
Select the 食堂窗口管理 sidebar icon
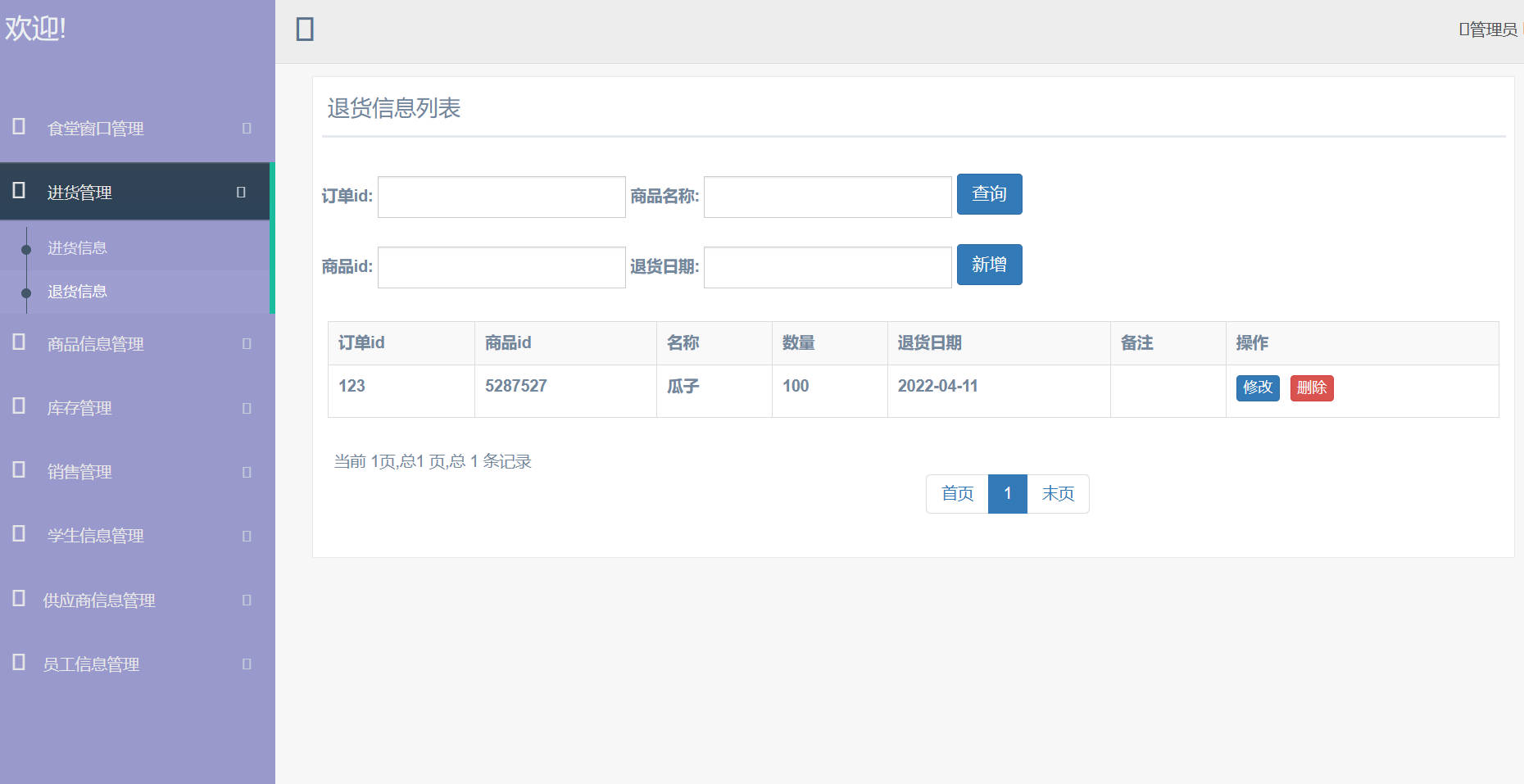coord(17,128)
